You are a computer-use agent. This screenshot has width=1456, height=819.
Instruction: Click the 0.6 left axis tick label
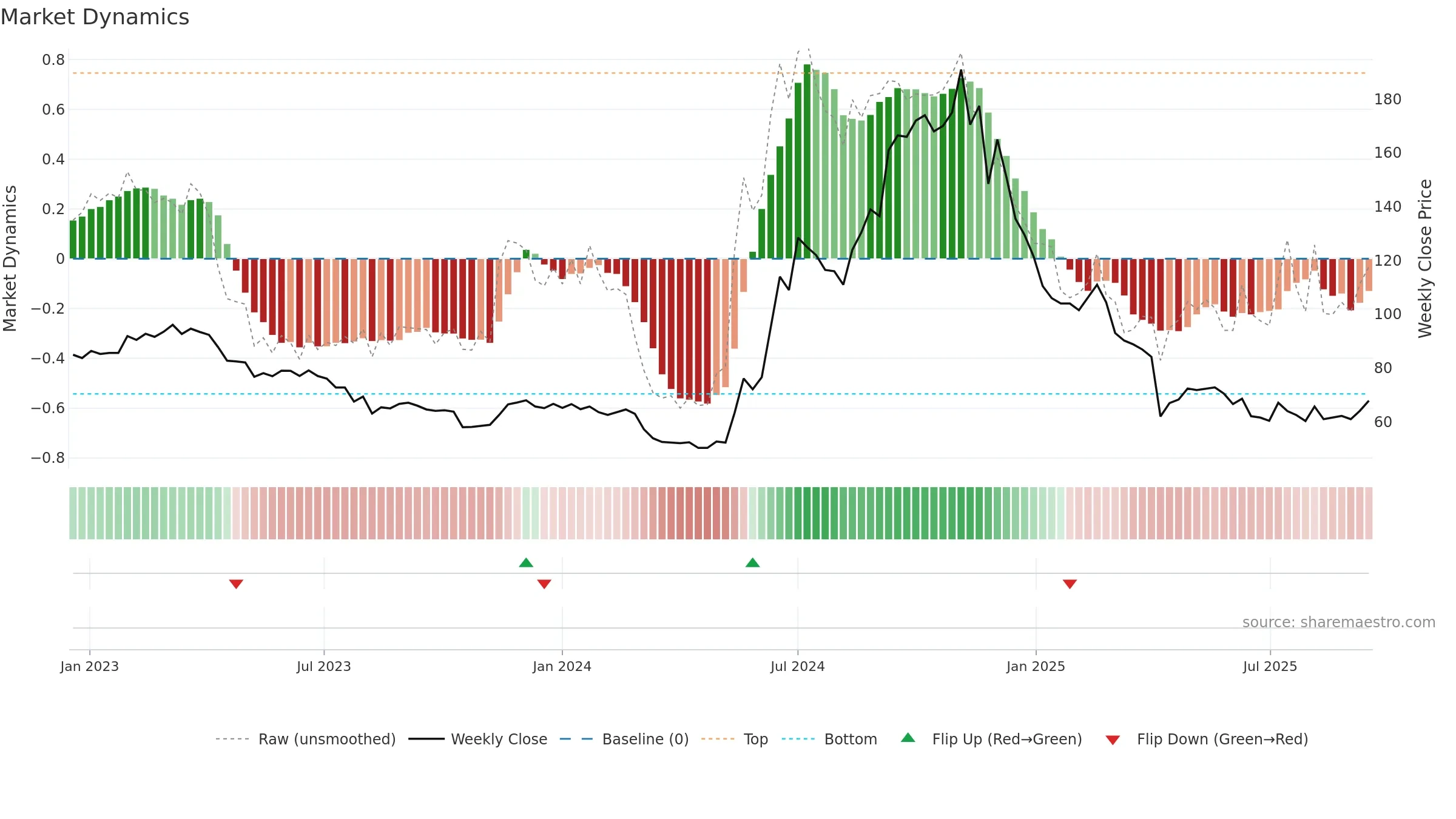(53, 110)
